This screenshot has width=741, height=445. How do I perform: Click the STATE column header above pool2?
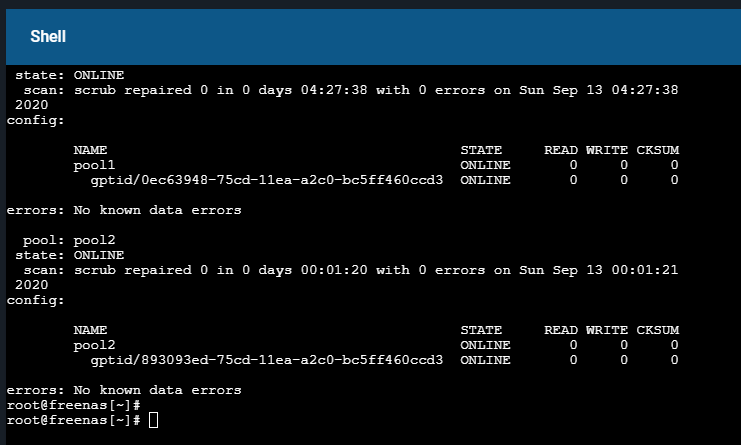coord(481,329)
